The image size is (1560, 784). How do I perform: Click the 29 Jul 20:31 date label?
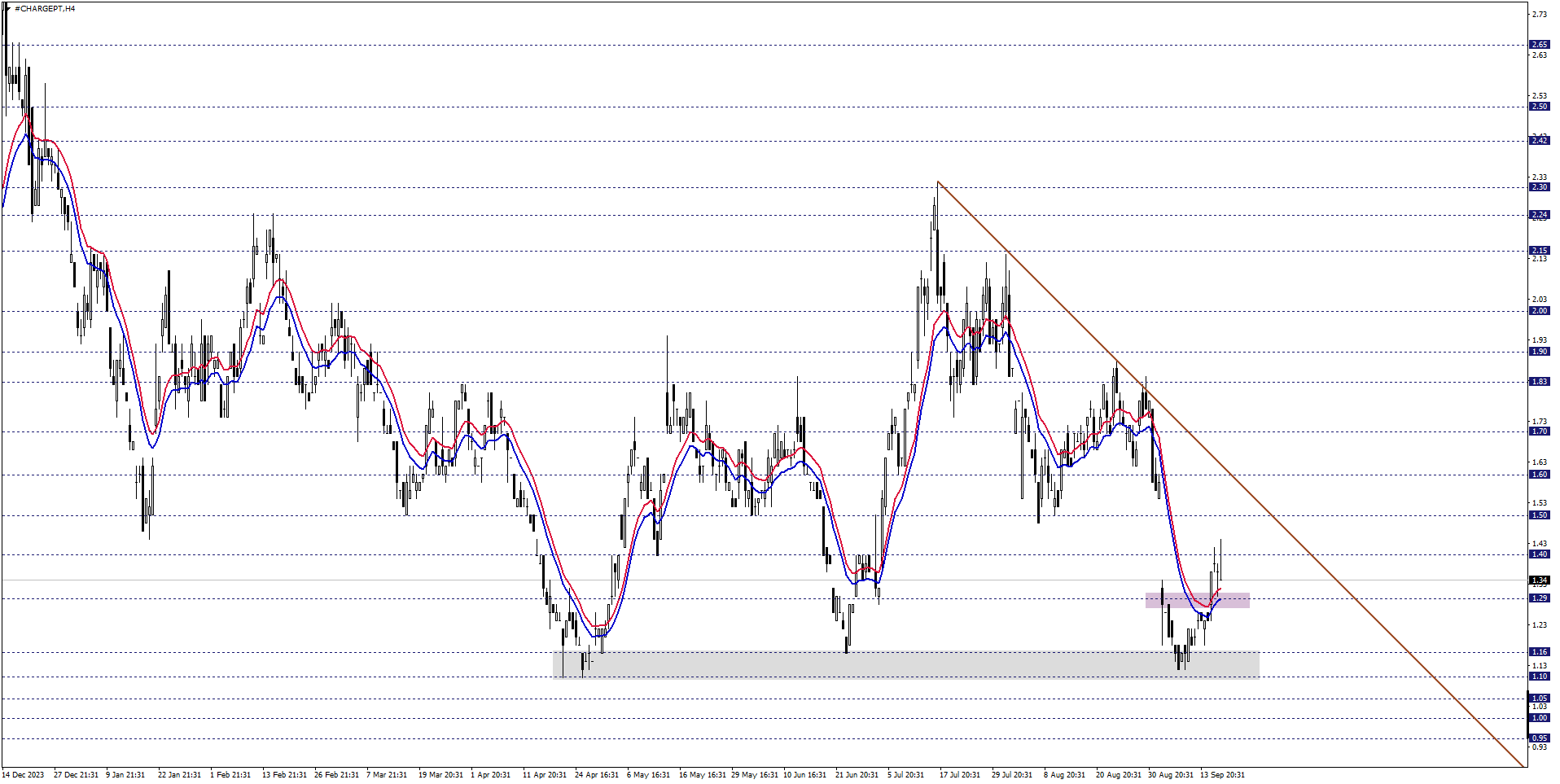(1012, 775)
